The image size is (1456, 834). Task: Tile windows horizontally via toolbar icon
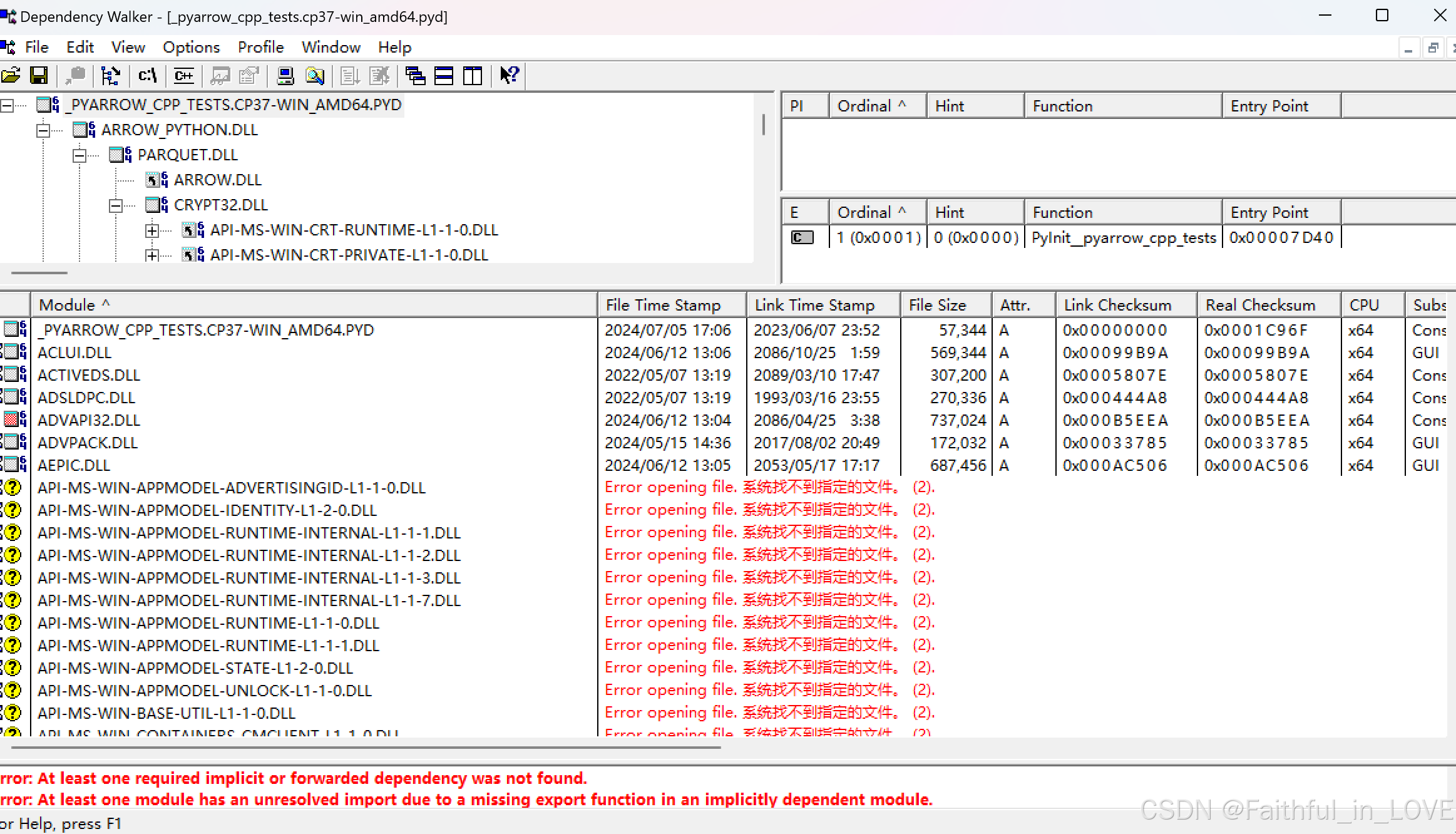[444, 76]
